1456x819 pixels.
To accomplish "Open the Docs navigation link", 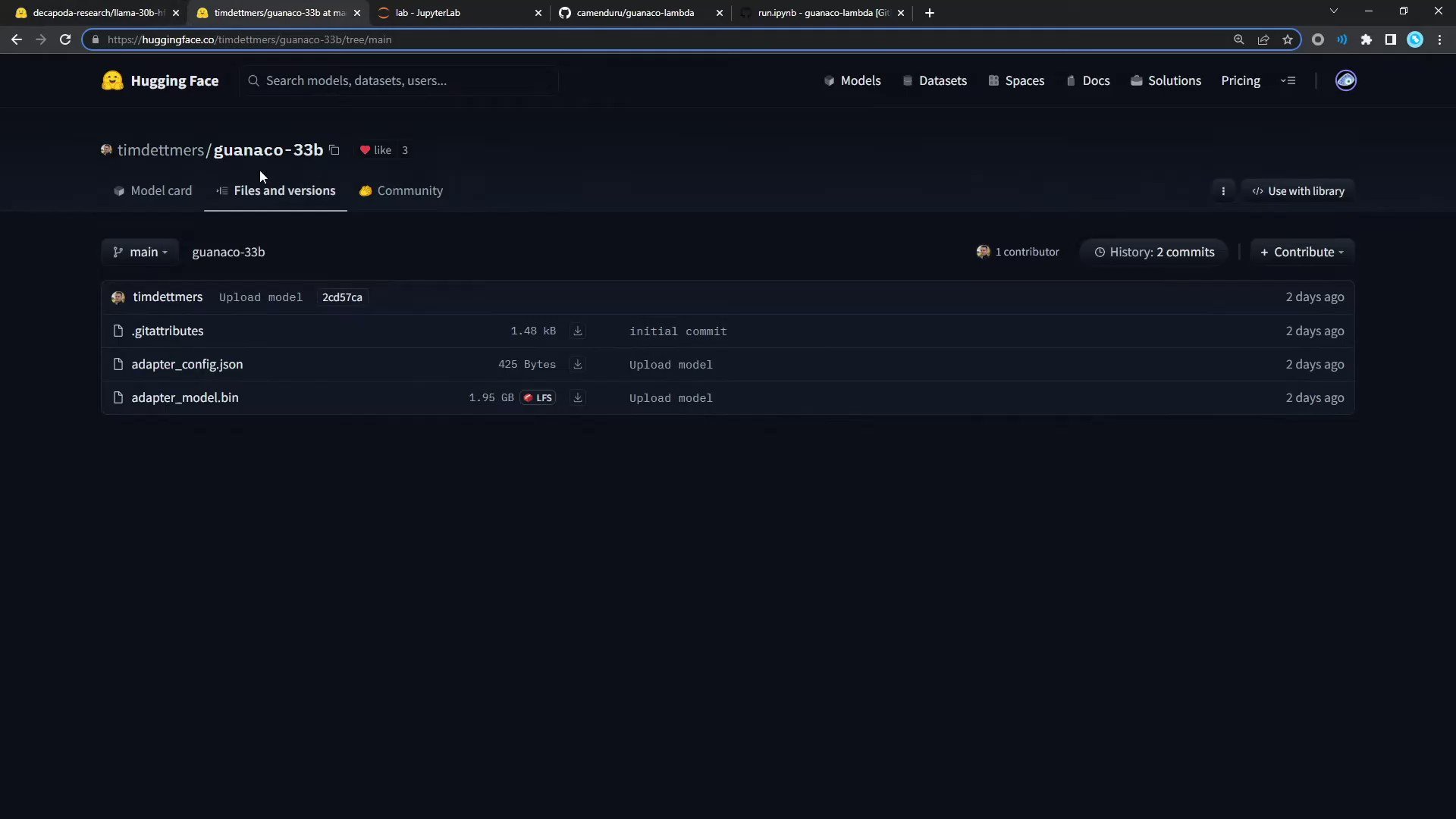I will (x=1088, y=80).
